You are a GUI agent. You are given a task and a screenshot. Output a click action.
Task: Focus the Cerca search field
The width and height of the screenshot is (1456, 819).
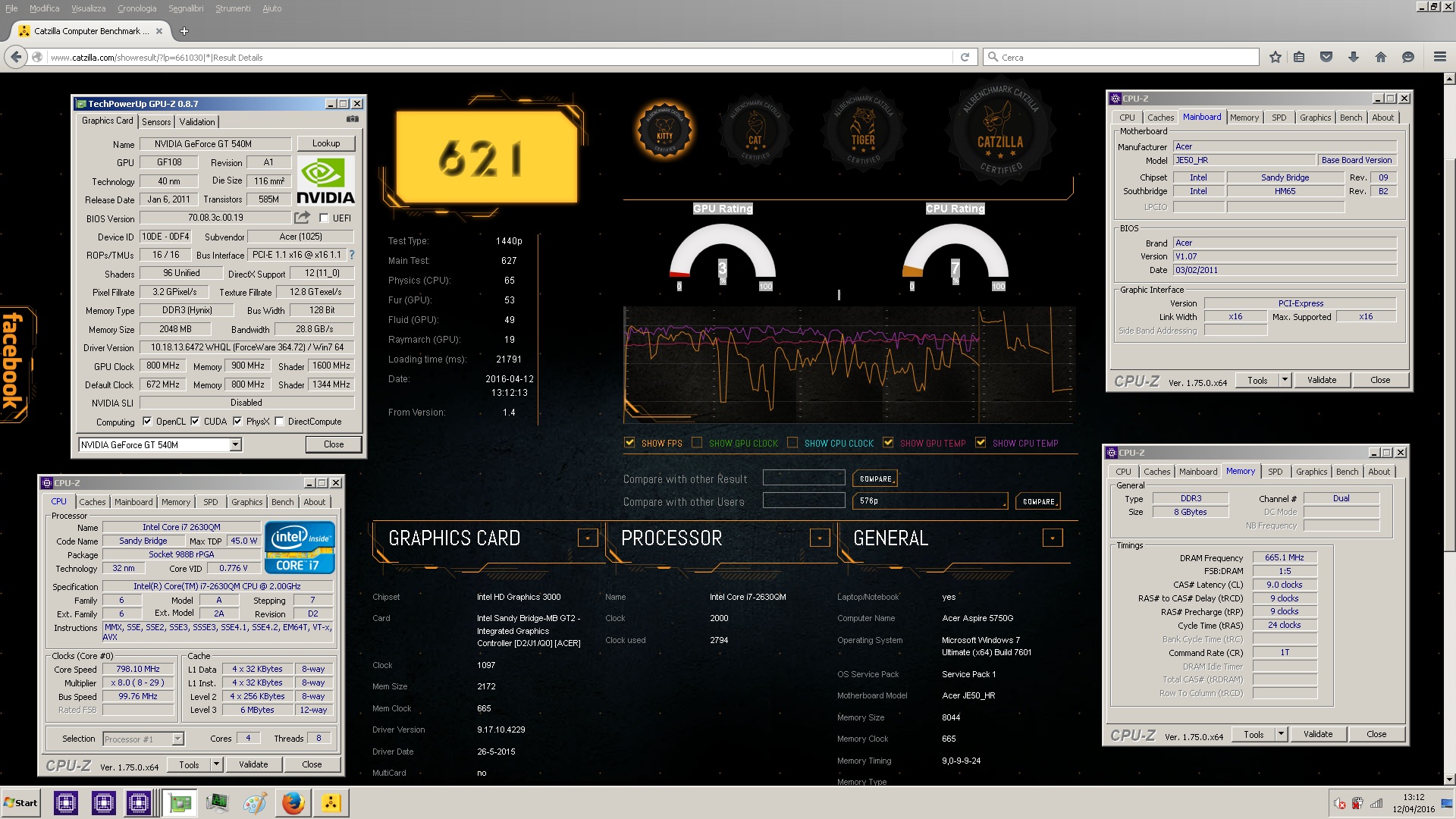1121,57
